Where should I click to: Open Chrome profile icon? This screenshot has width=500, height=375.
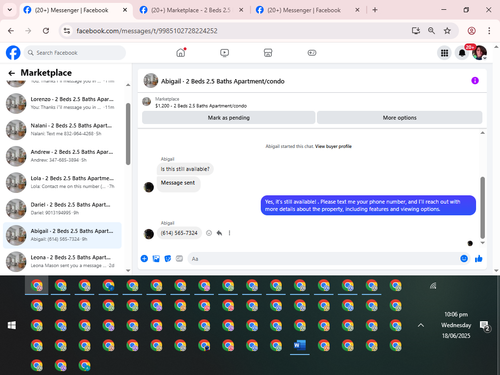[471, 31]
